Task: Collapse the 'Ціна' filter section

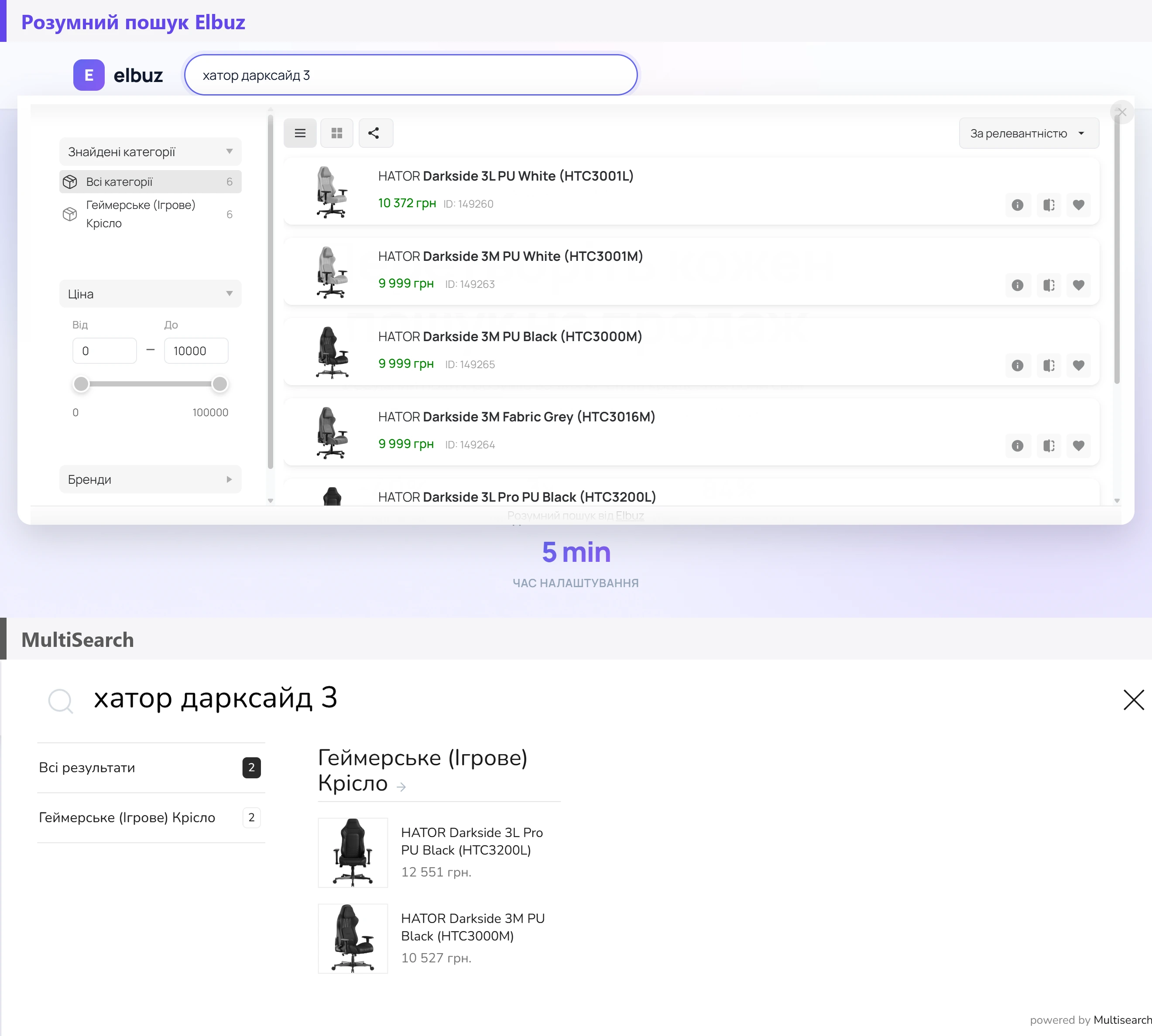Action: pyautogui.click(x=151, y=294)
